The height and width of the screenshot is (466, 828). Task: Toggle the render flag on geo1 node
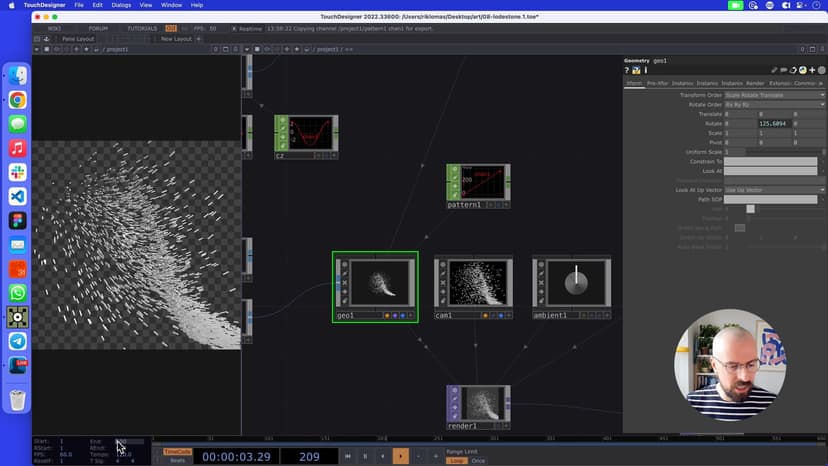click(395, 315)
